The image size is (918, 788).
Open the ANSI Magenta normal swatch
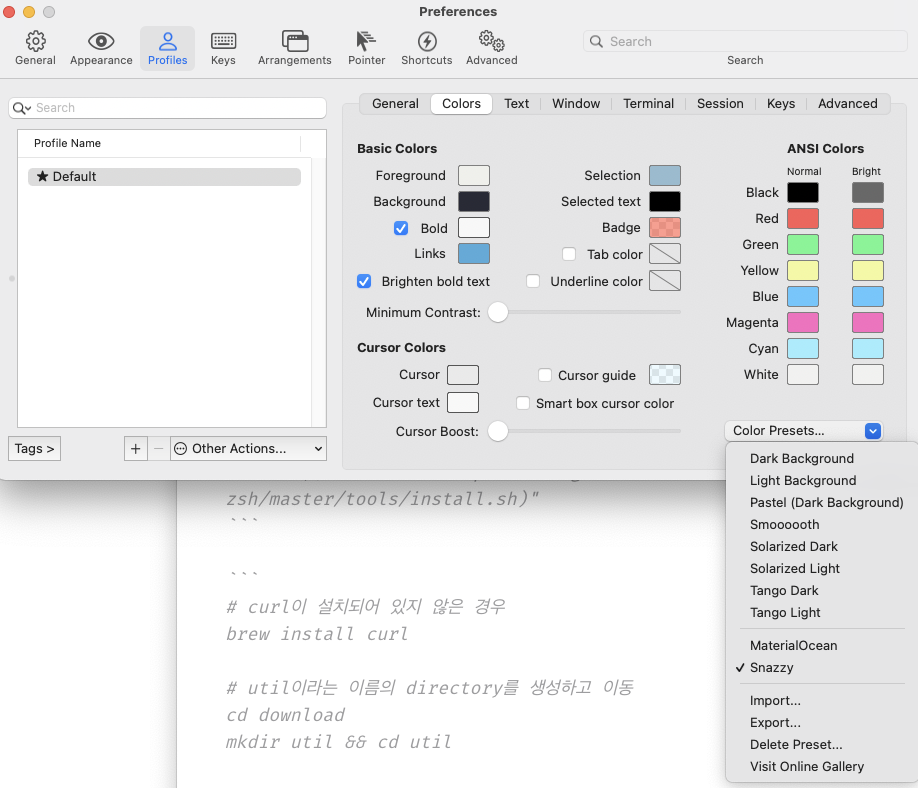pyautogui.click(x=803, y=322)
